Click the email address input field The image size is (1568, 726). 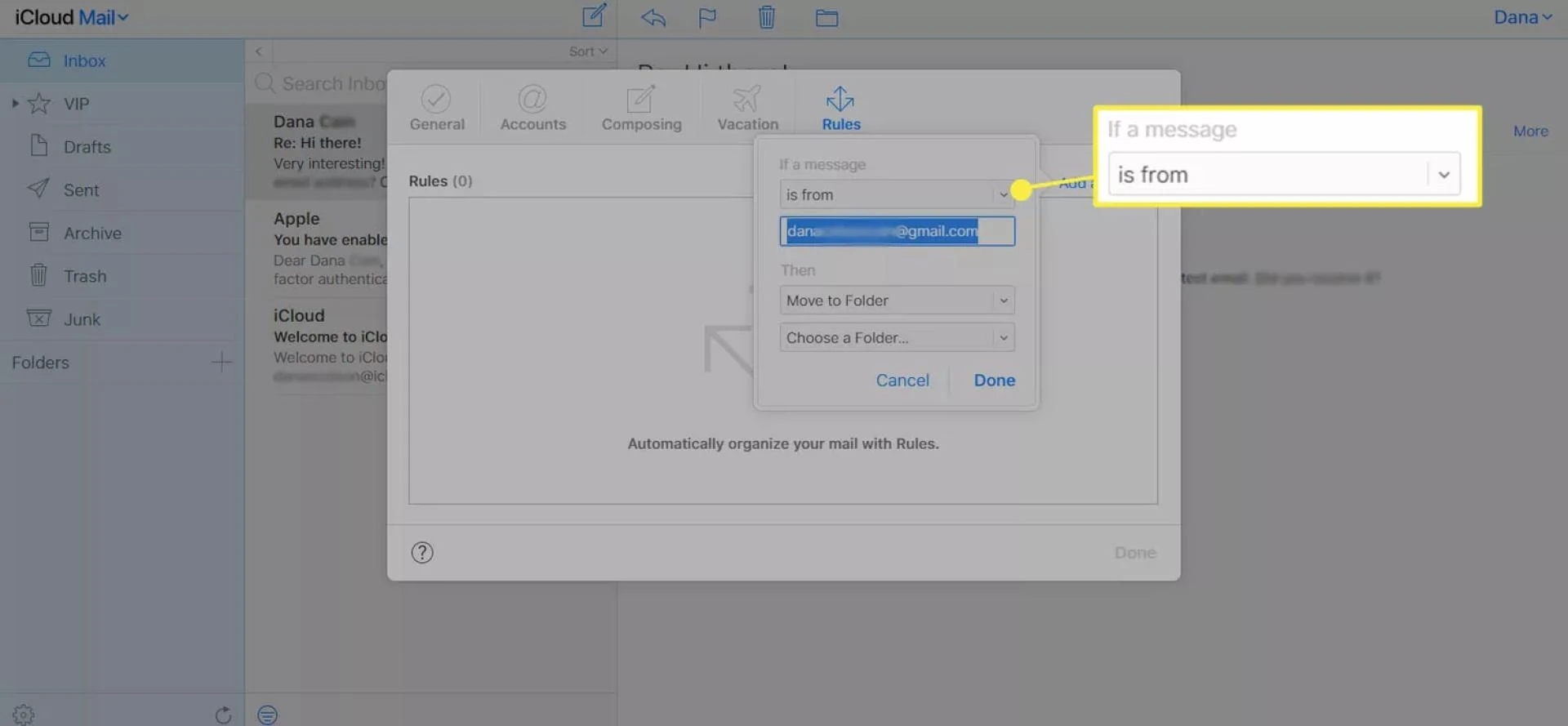tap(897, 231)
